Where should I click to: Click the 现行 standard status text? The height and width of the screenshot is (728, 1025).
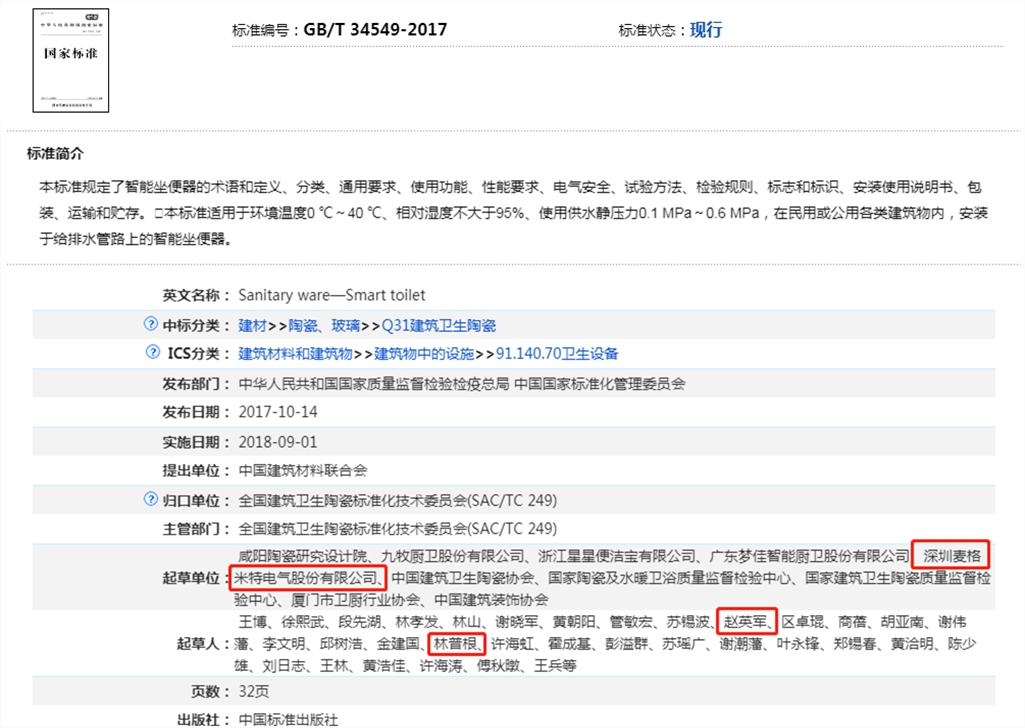coord(706,30)
